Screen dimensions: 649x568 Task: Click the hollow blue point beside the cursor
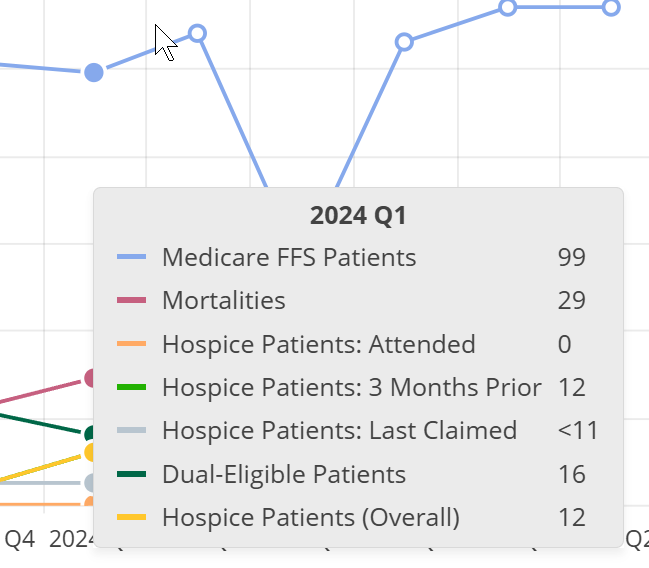click(x=197, y=33)
